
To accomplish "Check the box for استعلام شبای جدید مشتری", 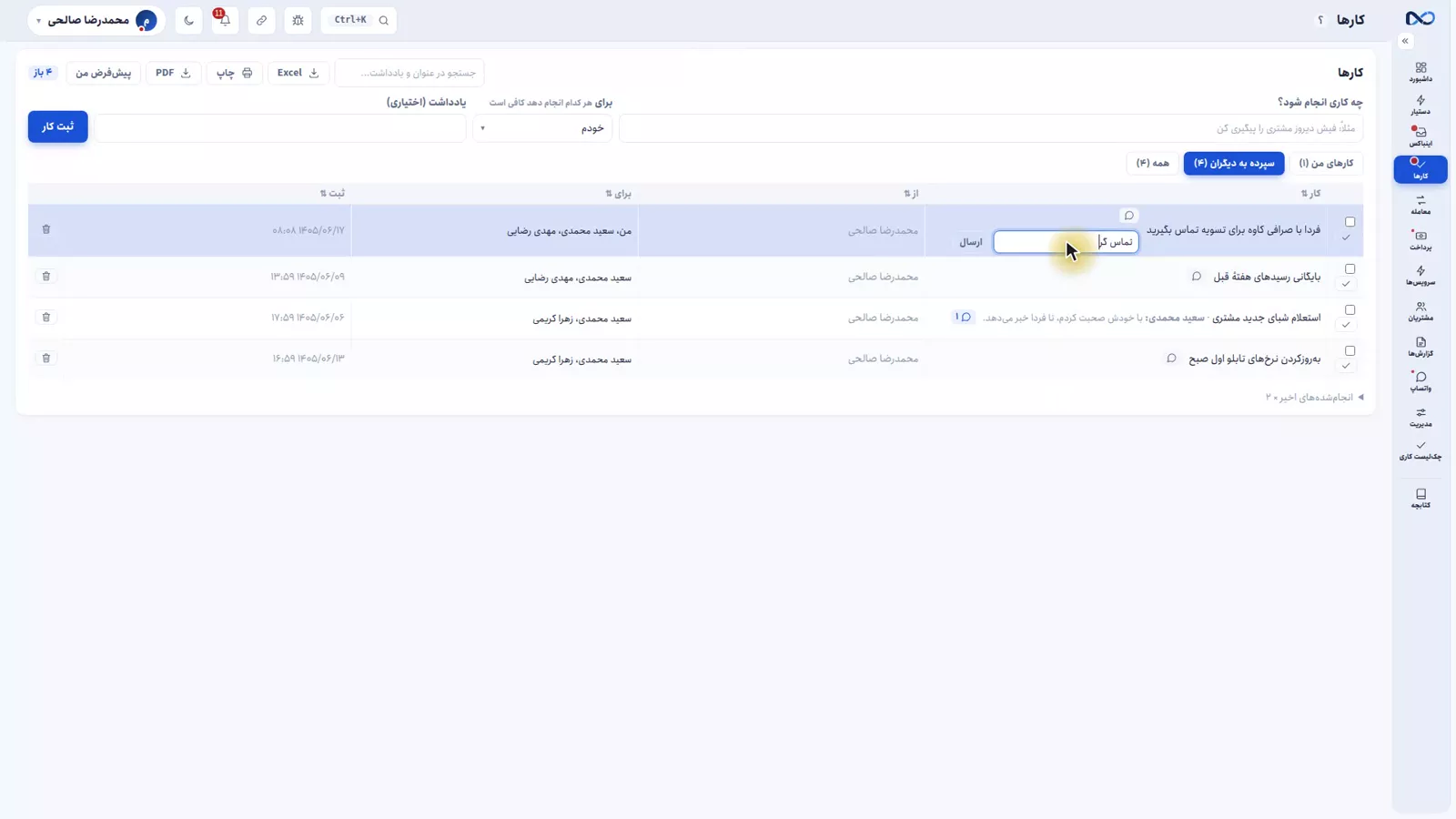I will pos(1350,310).
